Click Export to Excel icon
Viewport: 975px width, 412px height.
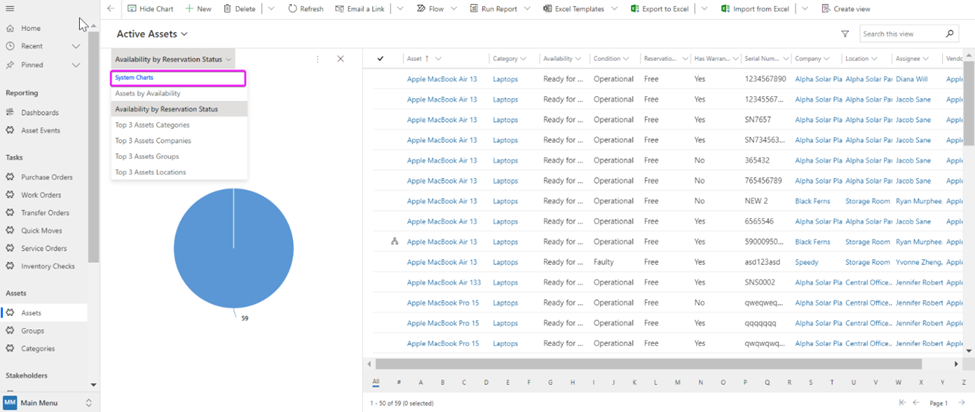pos(636,8)
